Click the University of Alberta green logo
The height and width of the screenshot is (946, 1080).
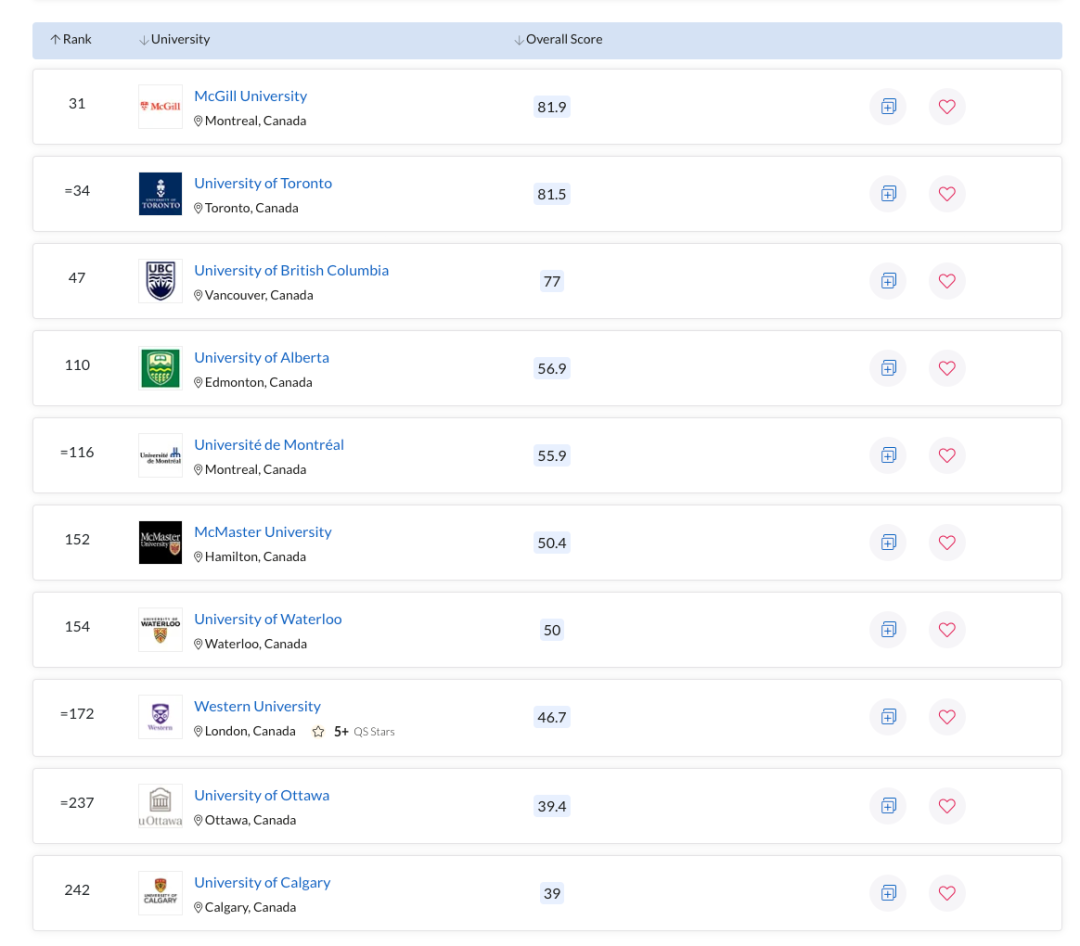[160, 368]
